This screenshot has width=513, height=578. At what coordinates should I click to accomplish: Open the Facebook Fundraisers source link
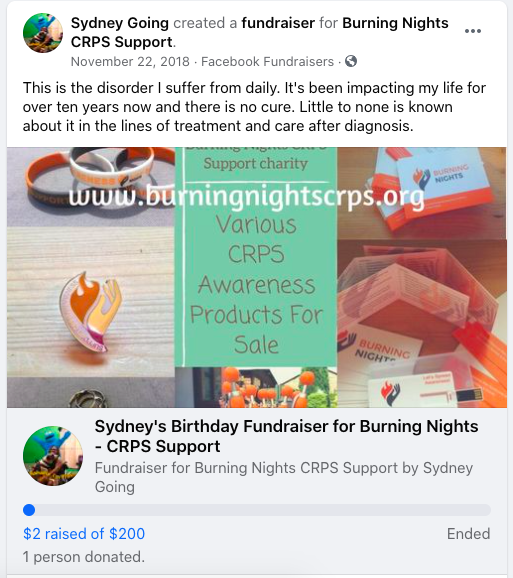[267, 62]
